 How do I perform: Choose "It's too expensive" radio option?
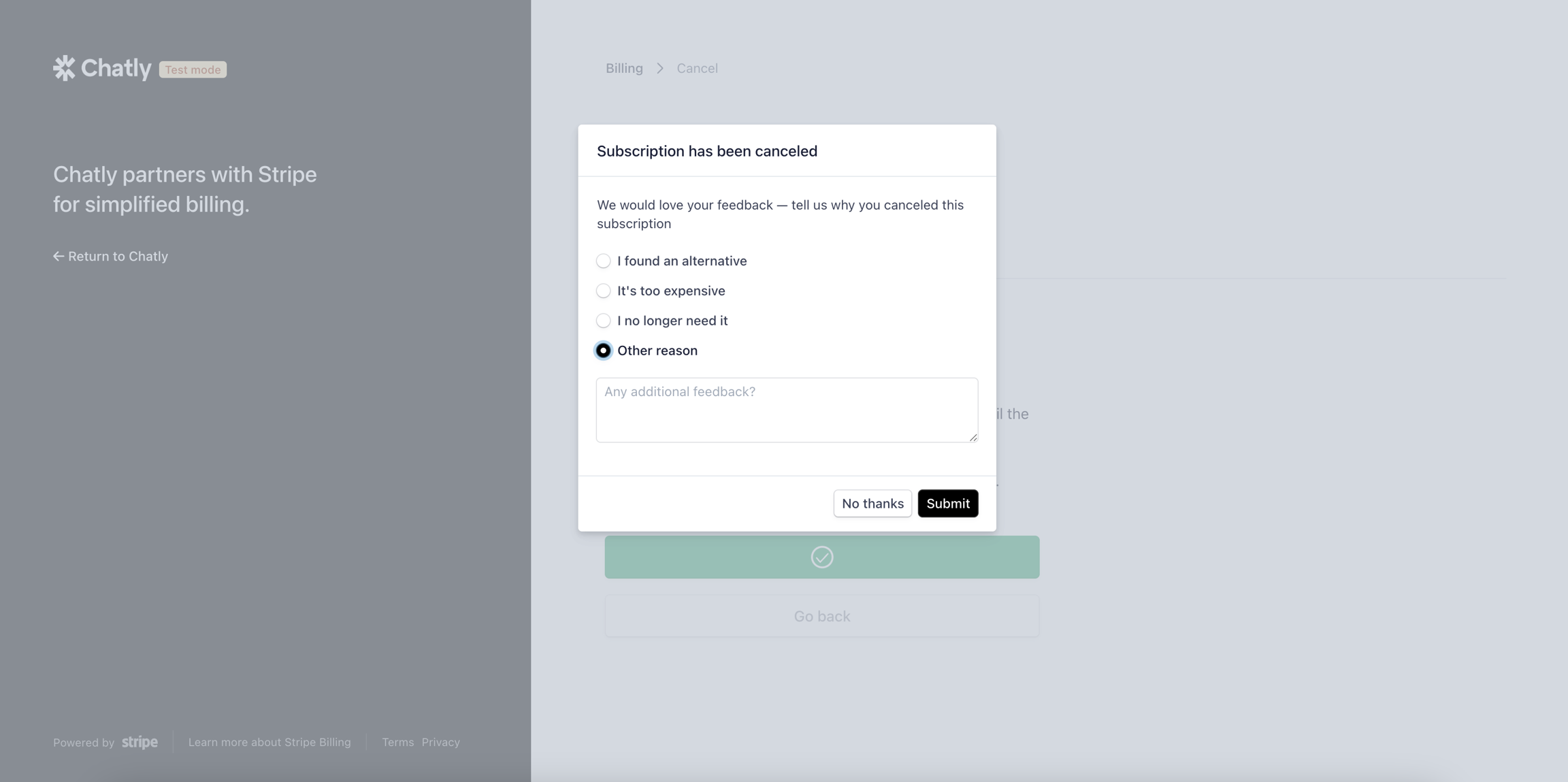[x=603, y=291]
